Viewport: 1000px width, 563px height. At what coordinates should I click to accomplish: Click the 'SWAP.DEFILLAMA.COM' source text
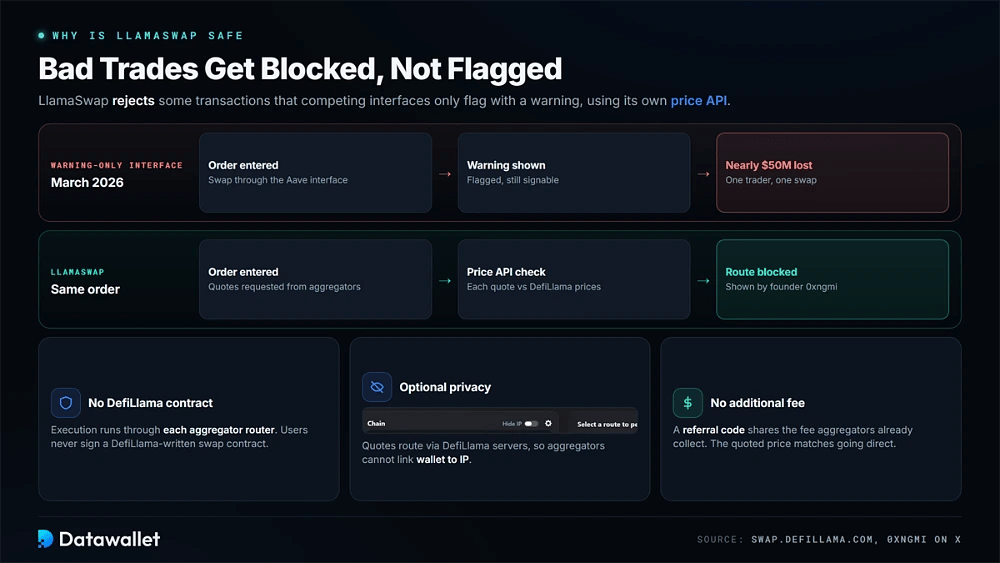[812, 539]
